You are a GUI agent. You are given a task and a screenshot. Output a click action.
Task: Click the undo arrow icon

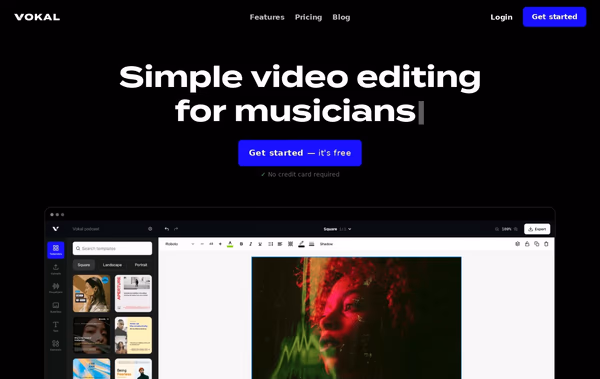[x=166, y=229]
